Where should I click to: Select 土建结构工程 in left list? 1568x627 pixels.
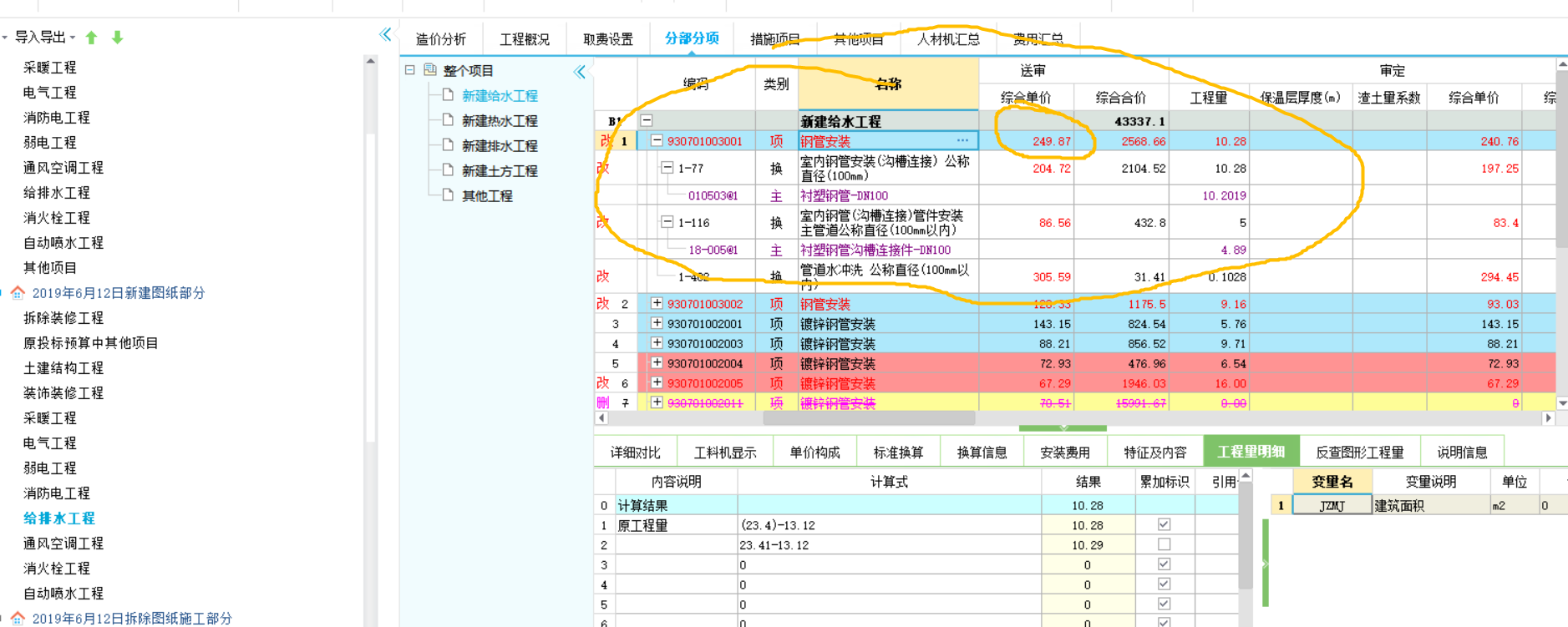coord(63,368)
